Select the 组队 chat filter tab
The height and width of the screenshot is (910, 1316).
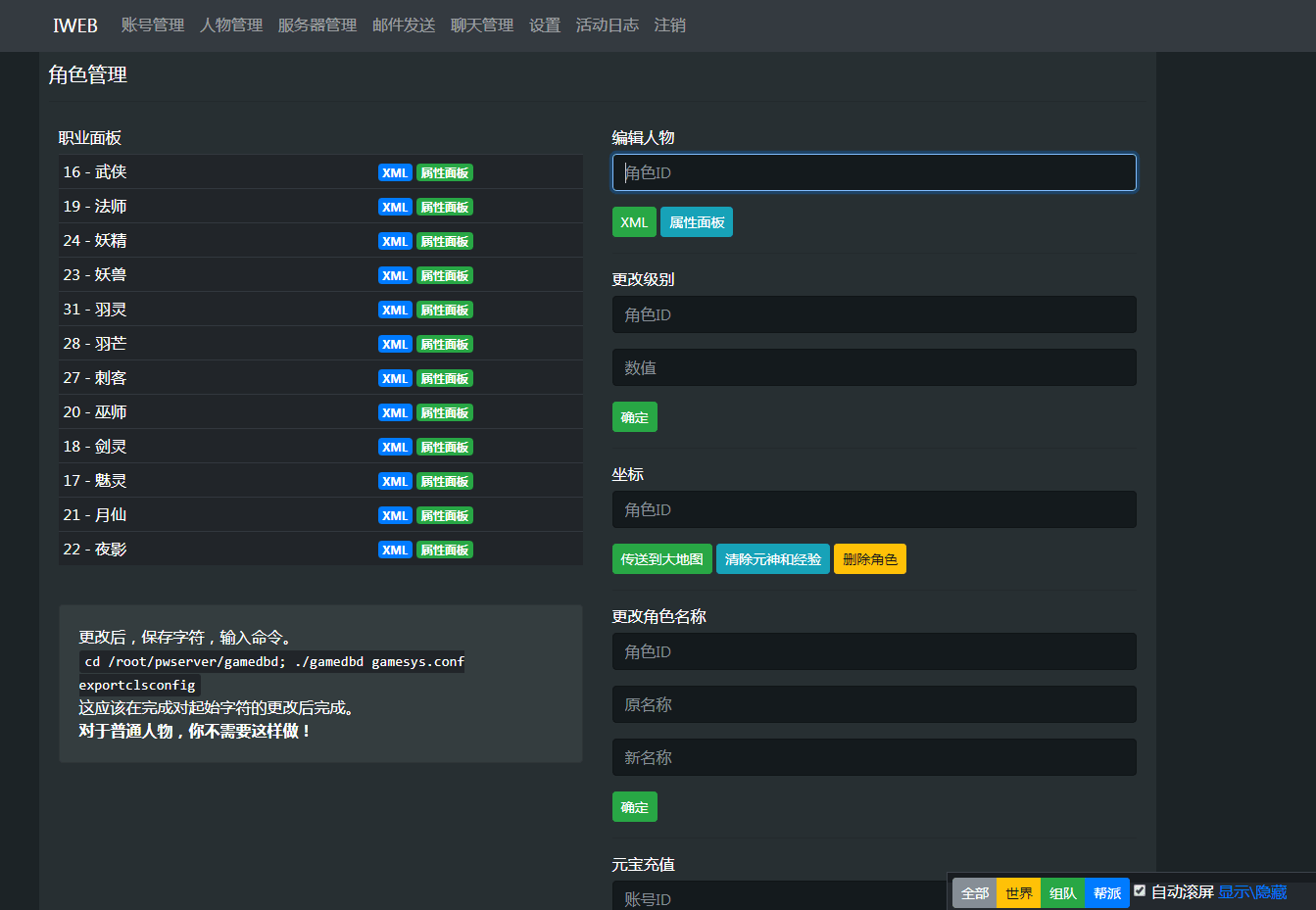coord(1063,893)
